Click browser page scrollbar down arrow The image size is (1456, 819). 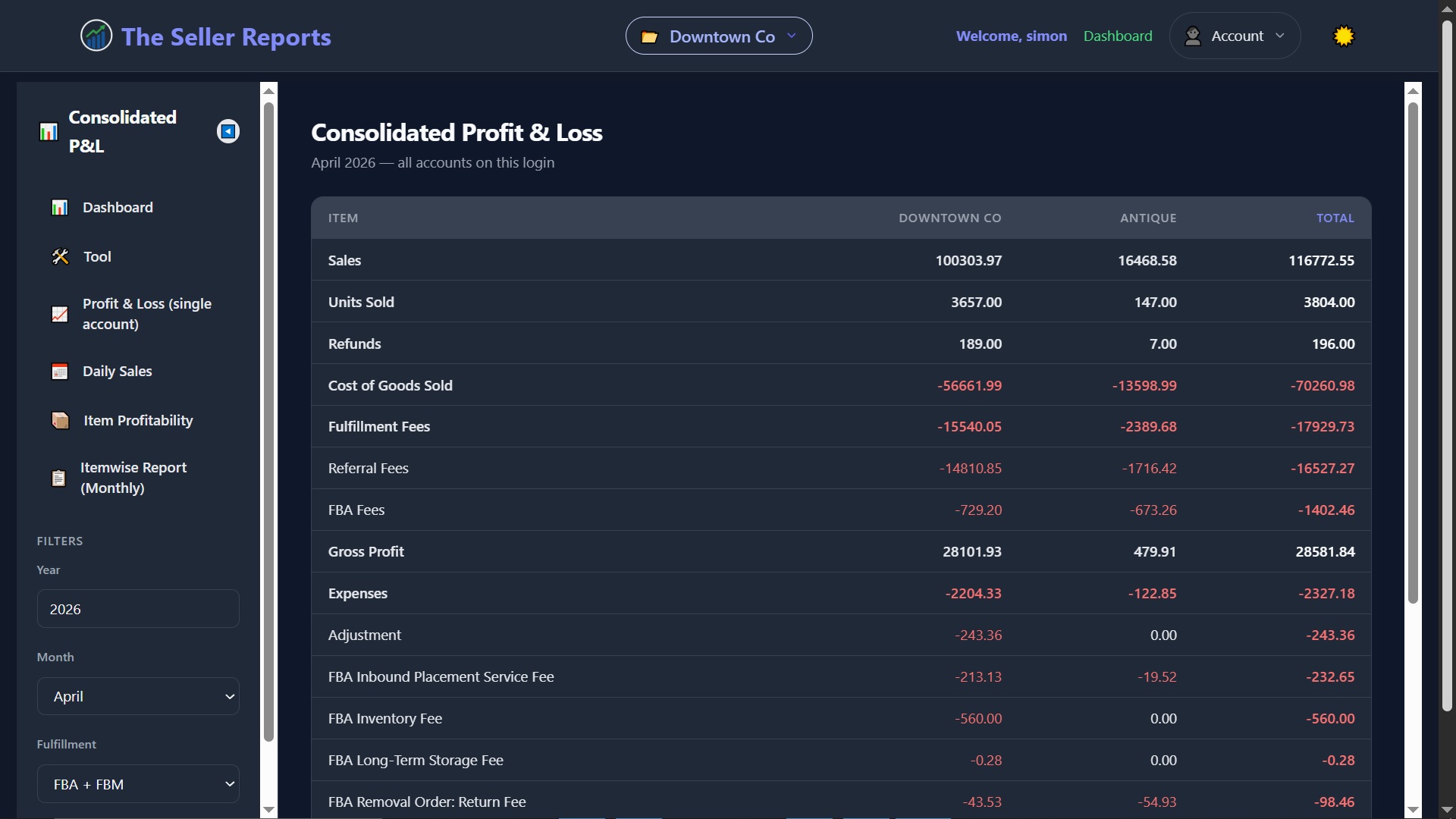click(1447, 810)
